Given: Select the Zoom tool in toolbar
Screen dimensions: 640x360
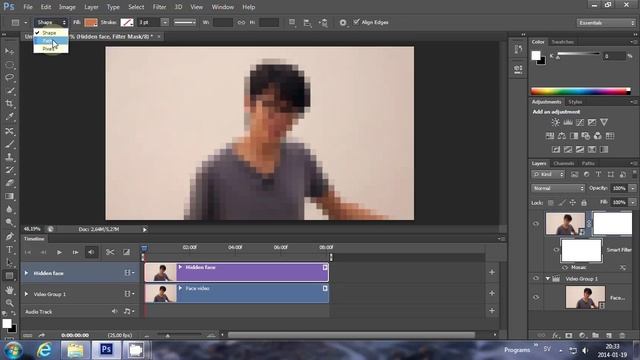Looking at the screenshot, I should coord(9,303).
